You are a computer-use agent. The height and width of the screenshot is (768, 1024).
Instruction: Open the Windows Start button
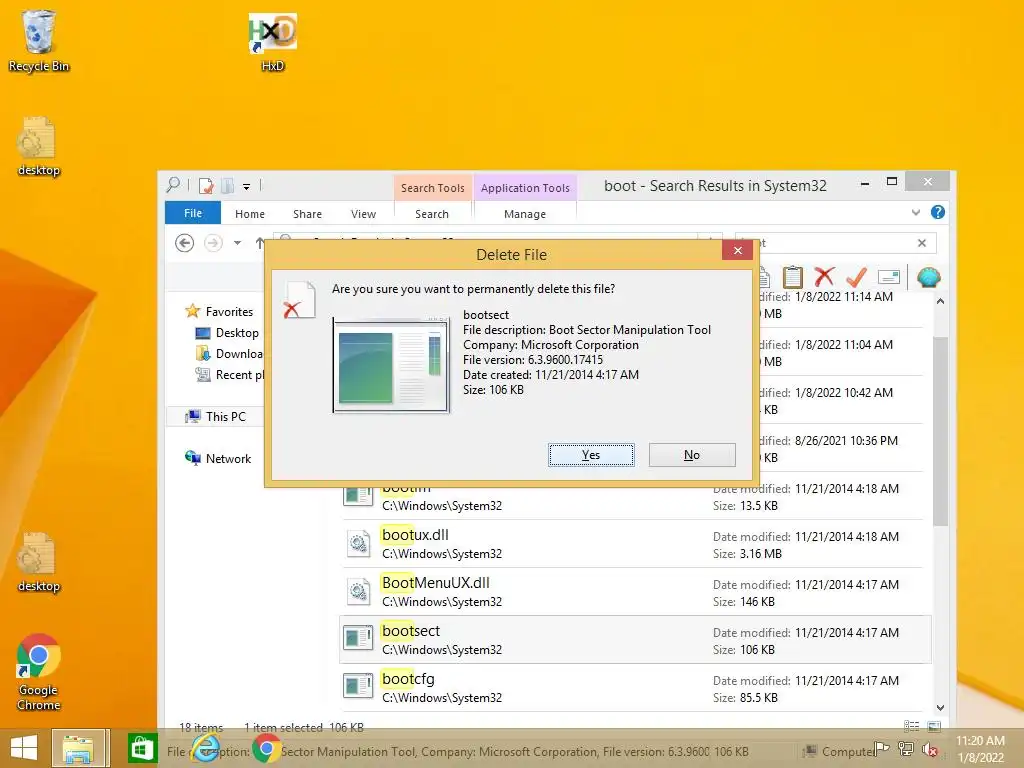[x=24, y=748]
